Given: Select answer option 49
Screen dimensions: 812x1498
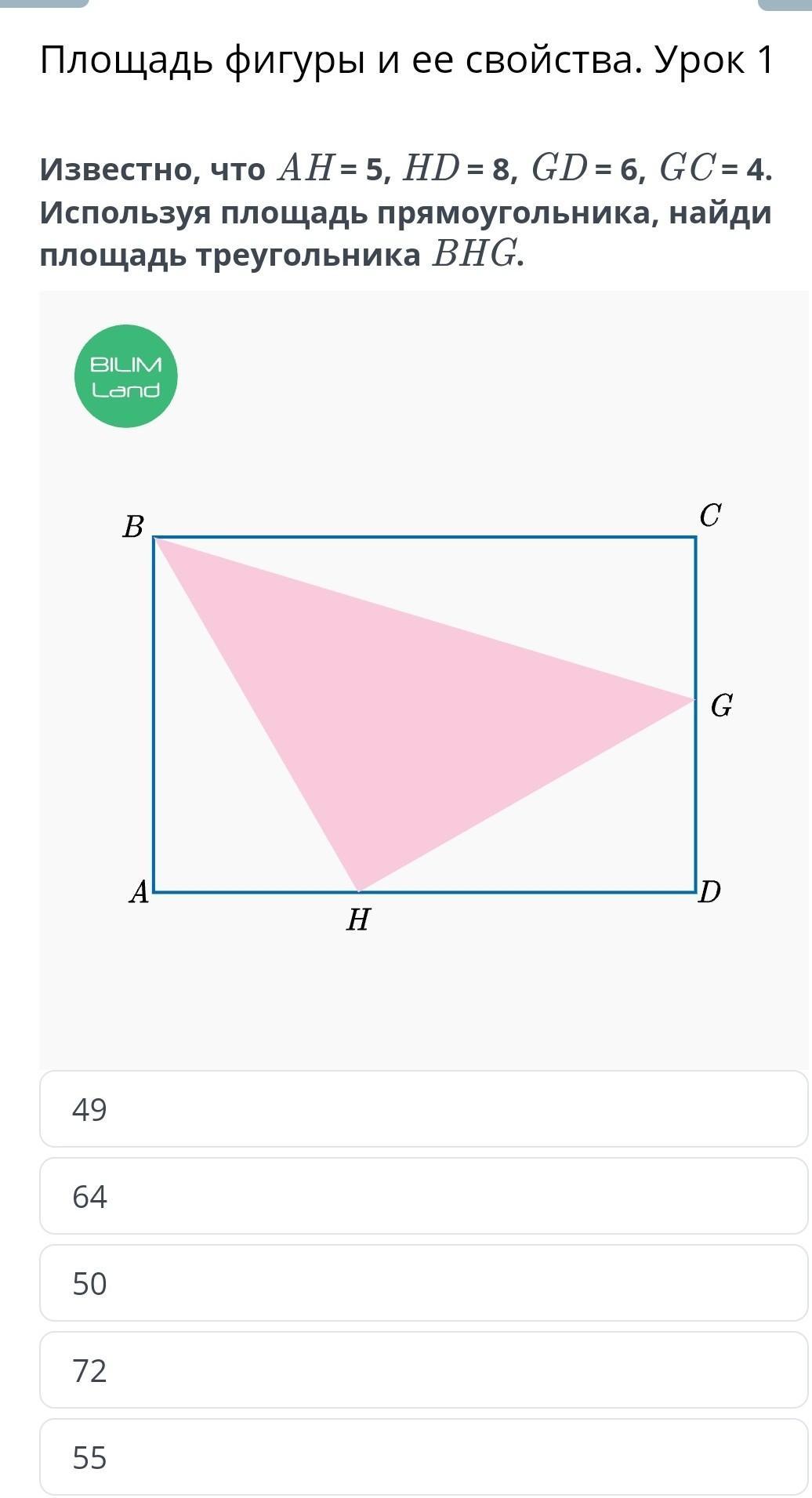Looking at the screenshot, I should tap(423, 1108).
